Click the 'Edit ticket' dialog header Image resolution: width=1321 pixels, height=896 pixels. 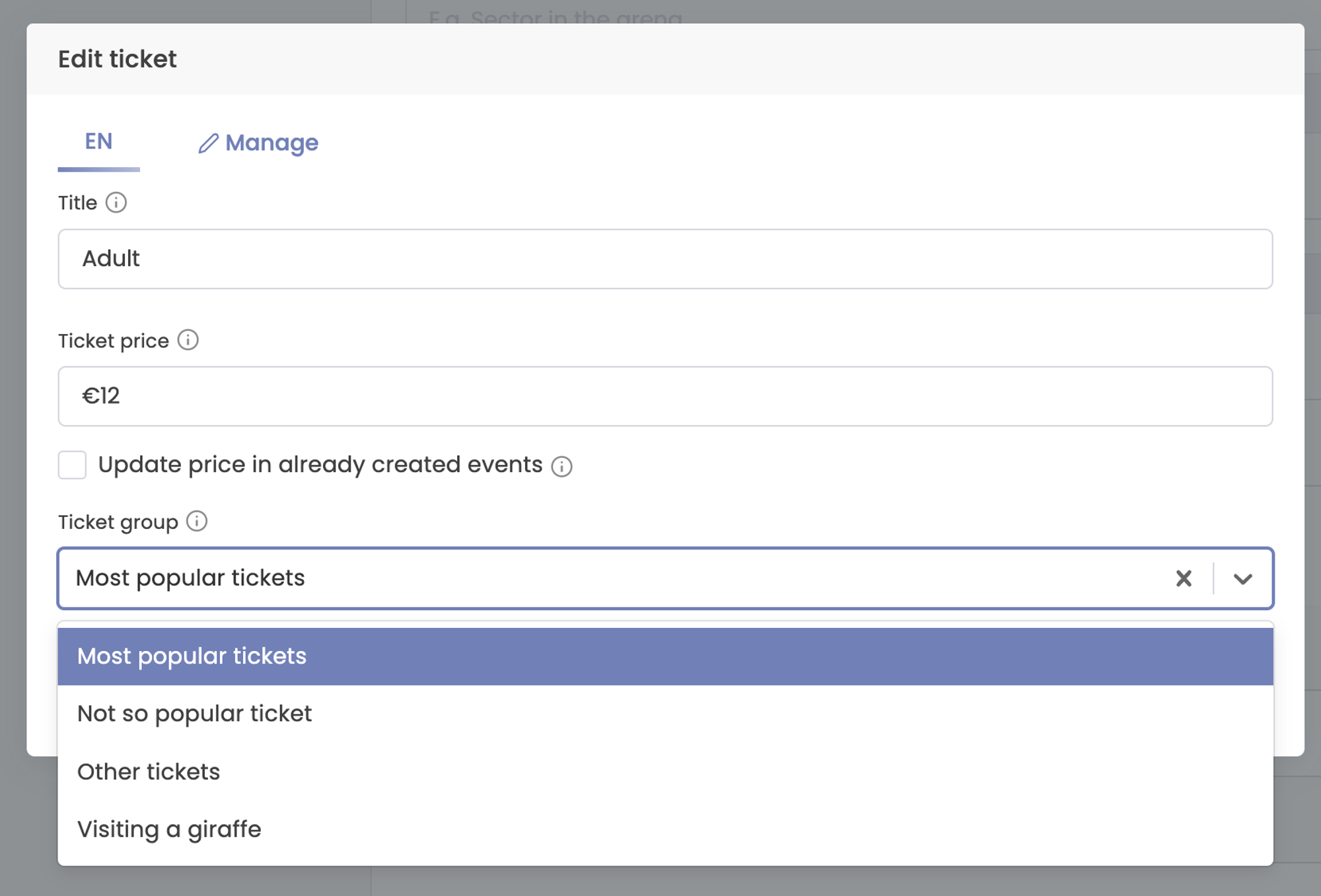tap(118, 58)
